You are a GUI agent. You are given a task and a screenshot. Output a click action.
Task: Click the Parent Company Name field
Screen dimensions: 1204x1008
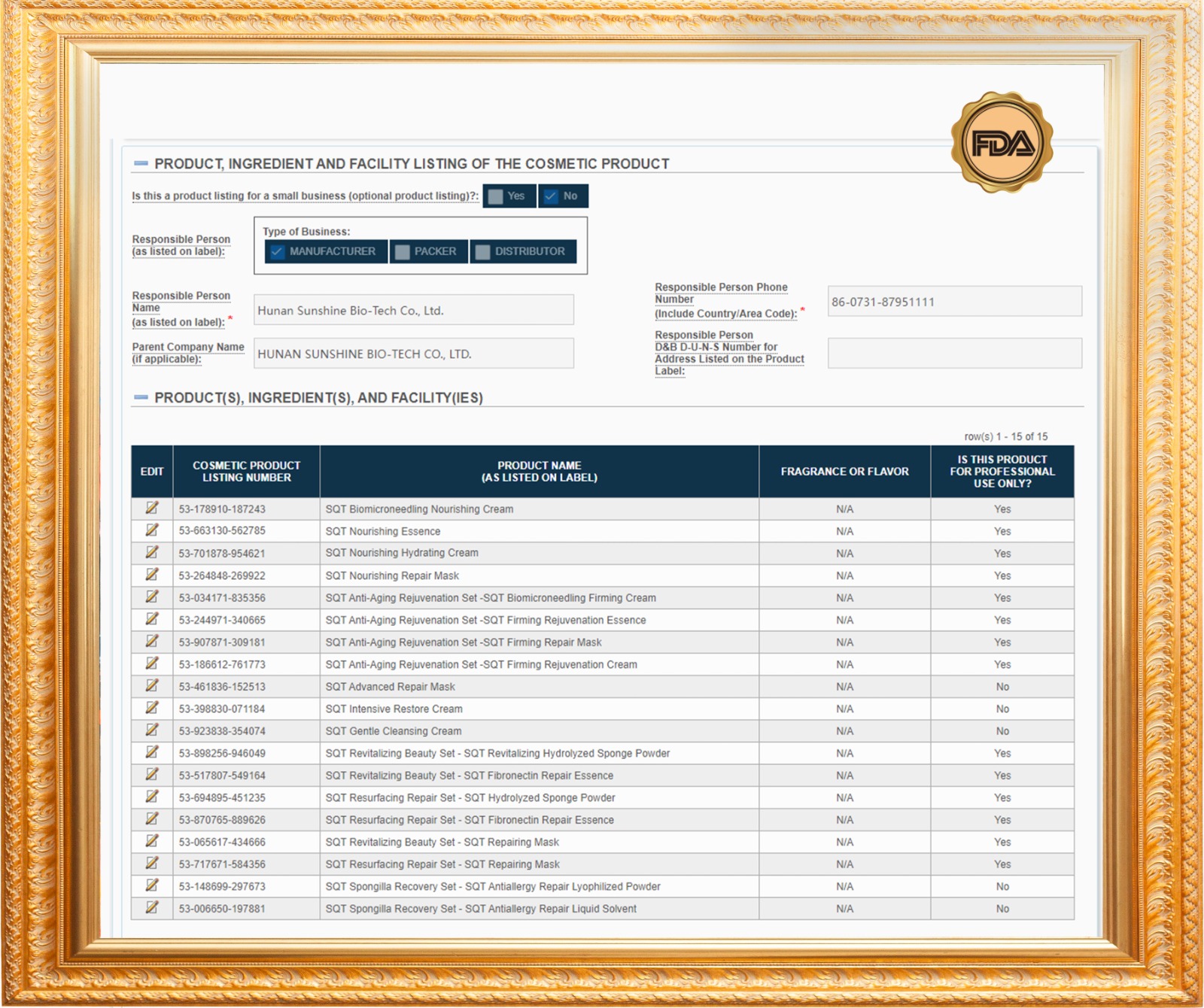pos(414,354)
